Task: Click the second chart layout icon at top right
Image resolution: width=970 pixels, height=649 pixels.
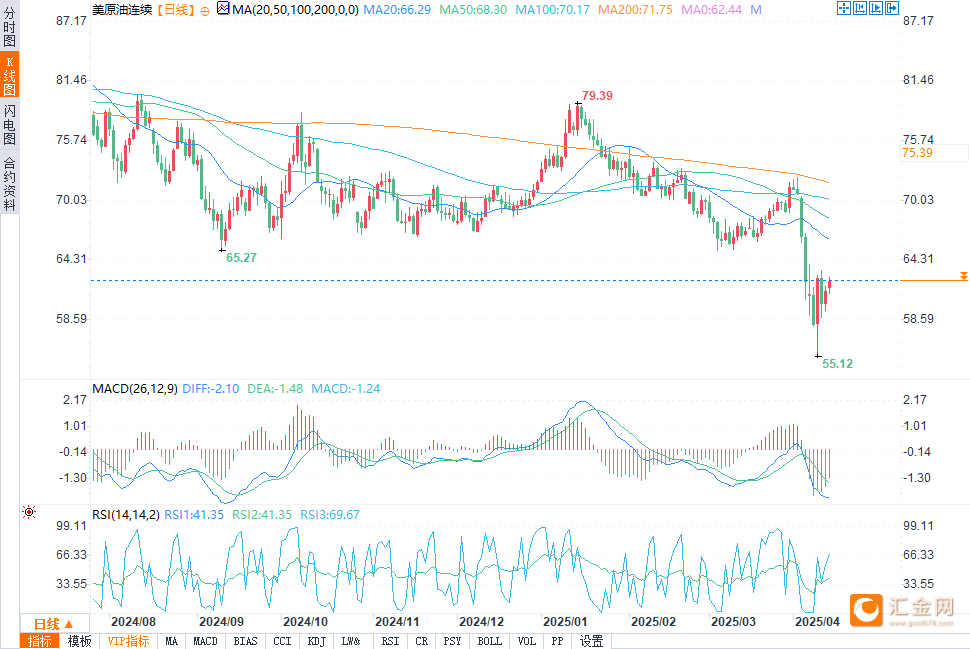Action: click(x=859, y=8)
